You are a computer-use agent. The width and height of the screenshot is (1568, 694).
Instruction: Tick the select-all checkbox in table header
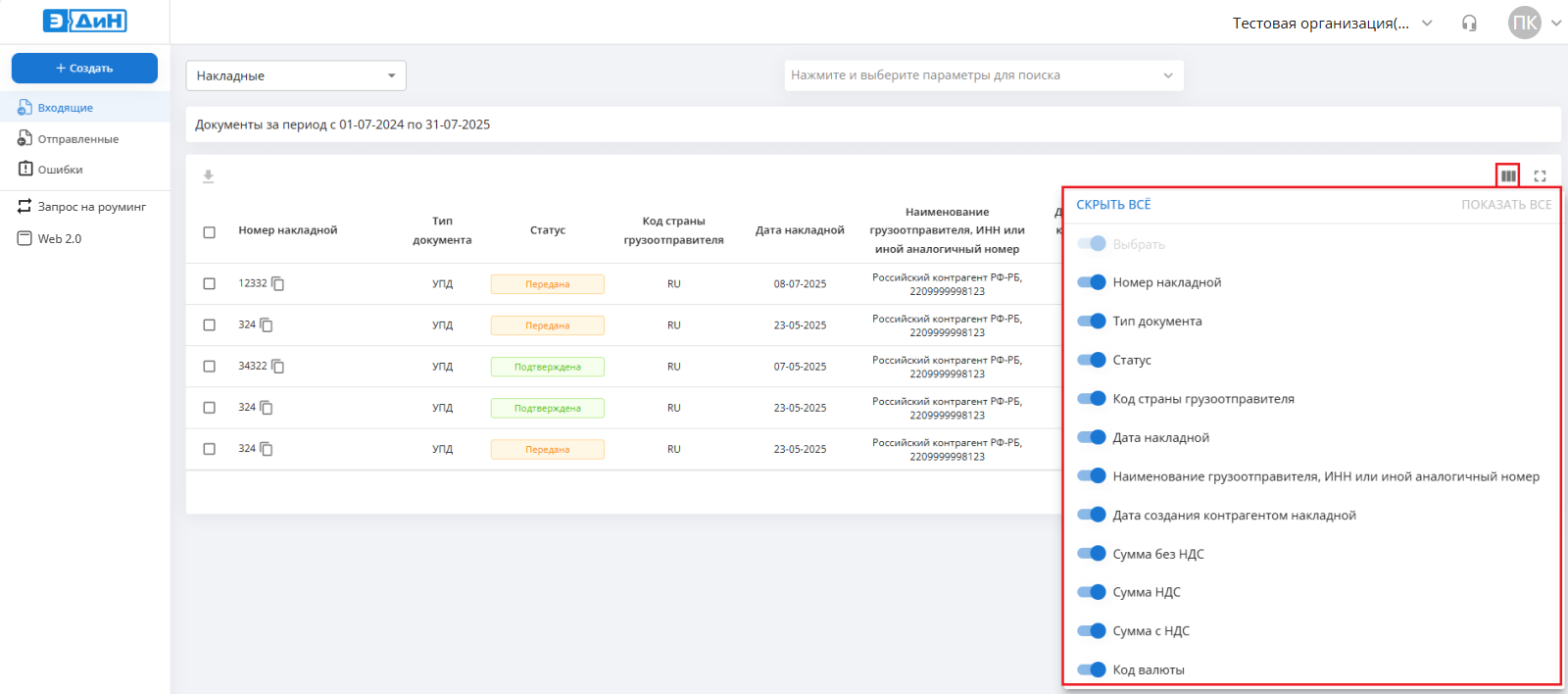tap(209, 232)
